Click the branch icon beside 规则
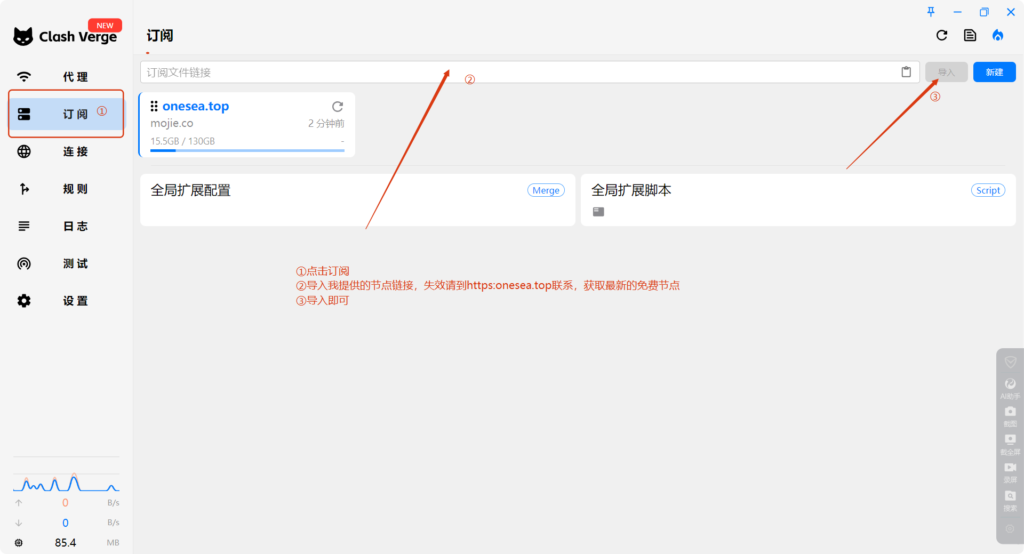1024x554 pixels. coord(24,189)
